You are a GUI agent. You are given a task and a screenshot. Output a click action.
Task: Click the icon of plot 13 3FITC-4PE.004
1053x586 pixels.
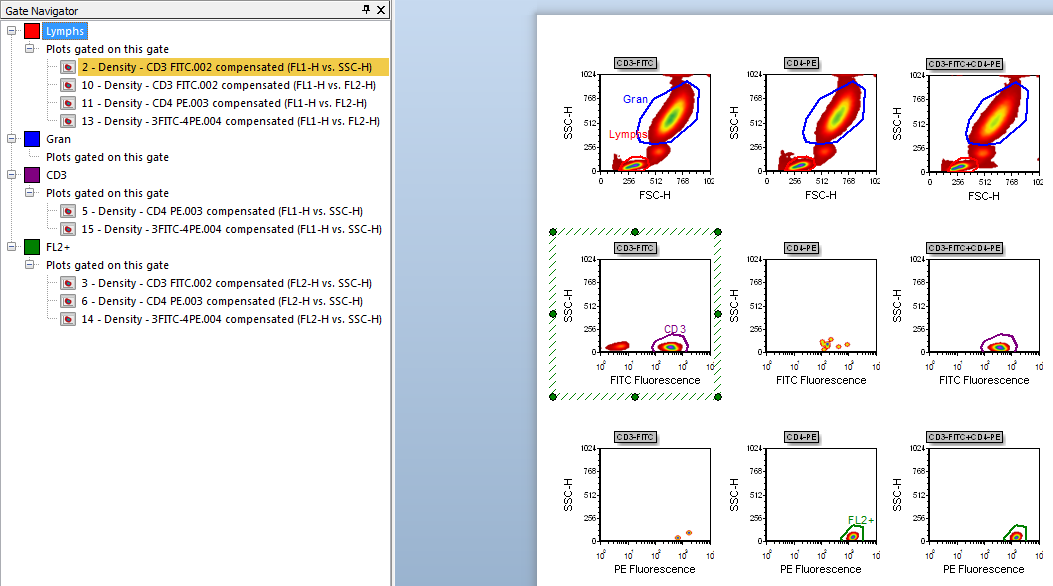click(x=68, y=121)
